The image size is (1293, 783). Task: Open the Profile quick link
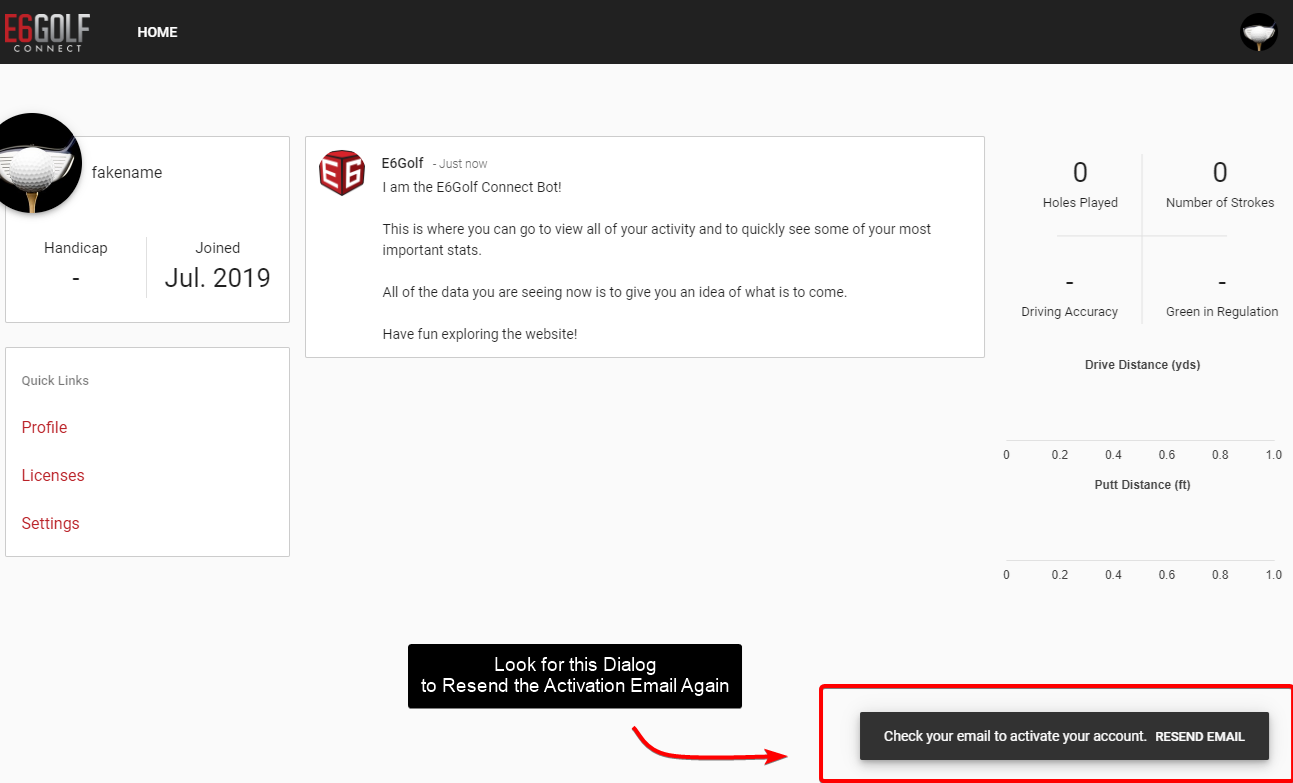point(44,427)
